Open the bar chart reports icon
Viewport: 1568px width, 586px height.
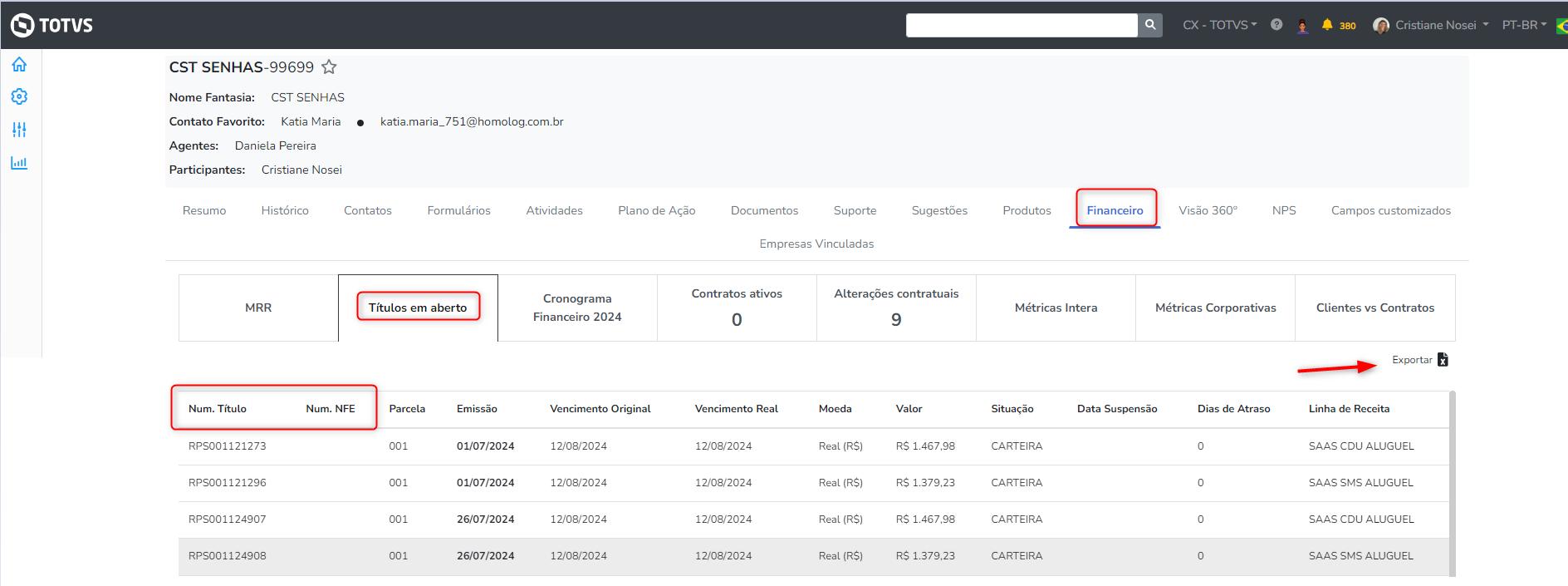click(x=19, y=163)
